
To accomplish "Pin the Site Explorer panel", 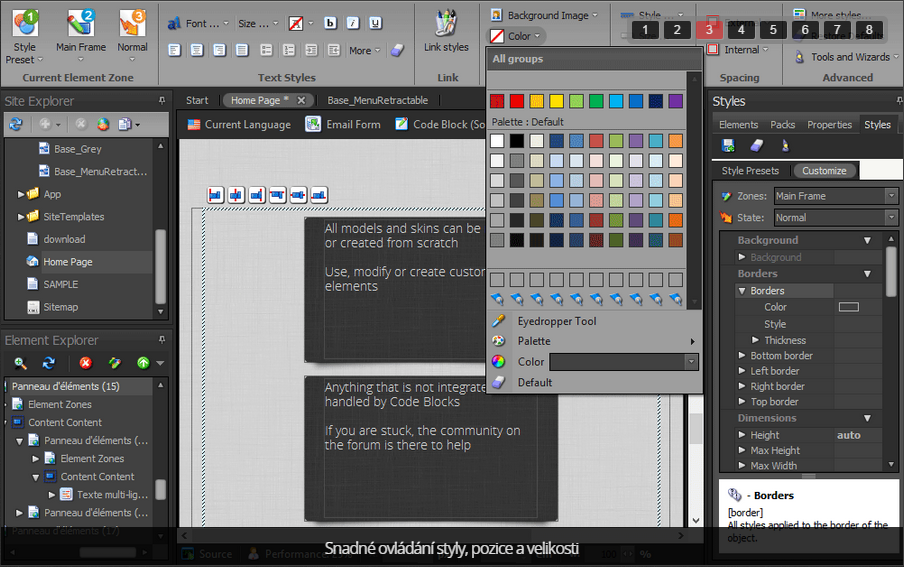I will point(162,100).
